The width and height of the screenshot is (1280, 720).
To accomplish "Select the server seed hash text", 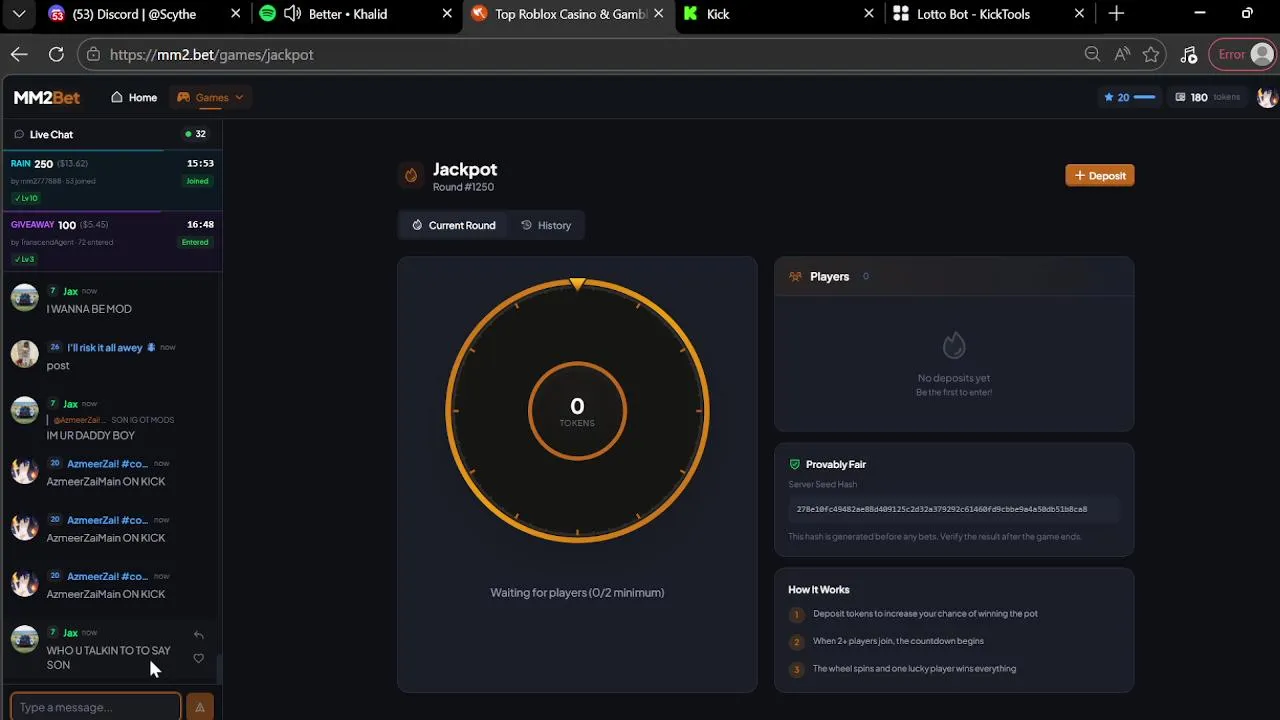I will coord(942,509).
